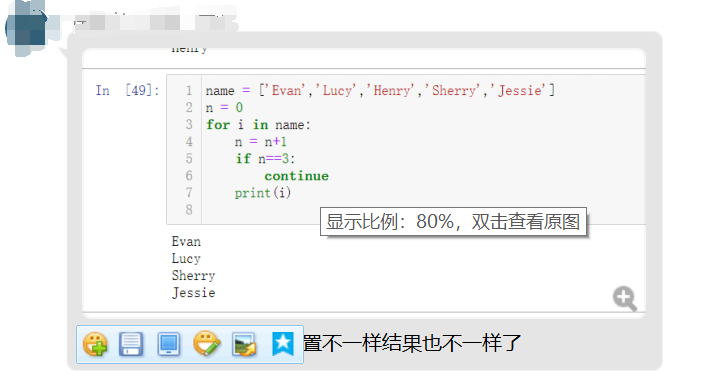Click the 'In [49]:' cell prompt
This screenshot has height=379, width=713.
point(127,91)
